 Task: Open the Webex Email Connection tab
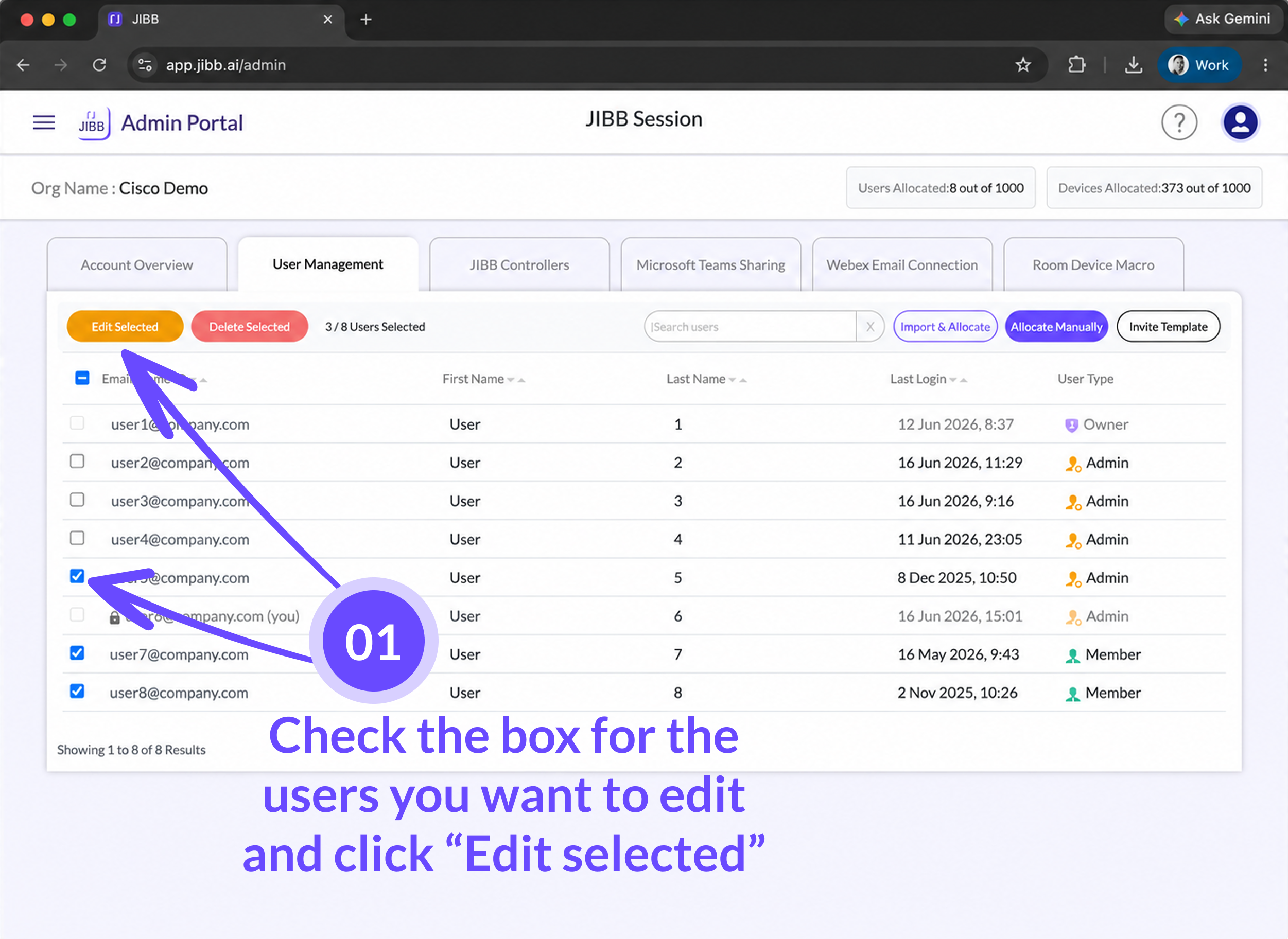tap(902, 265)
